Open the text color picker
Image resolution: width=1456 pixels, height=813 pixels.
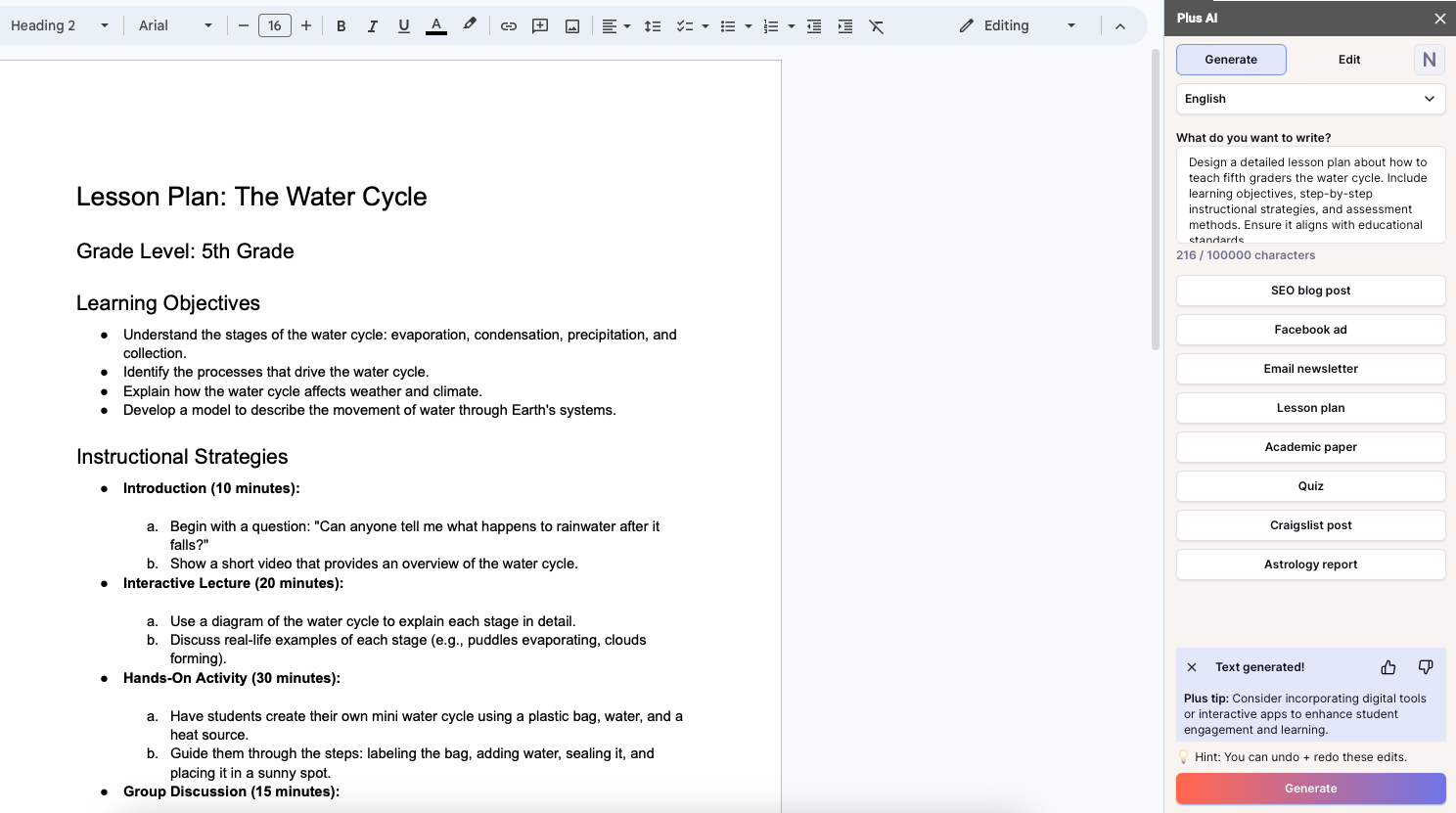pyautogui.click(x=436, y=26)
